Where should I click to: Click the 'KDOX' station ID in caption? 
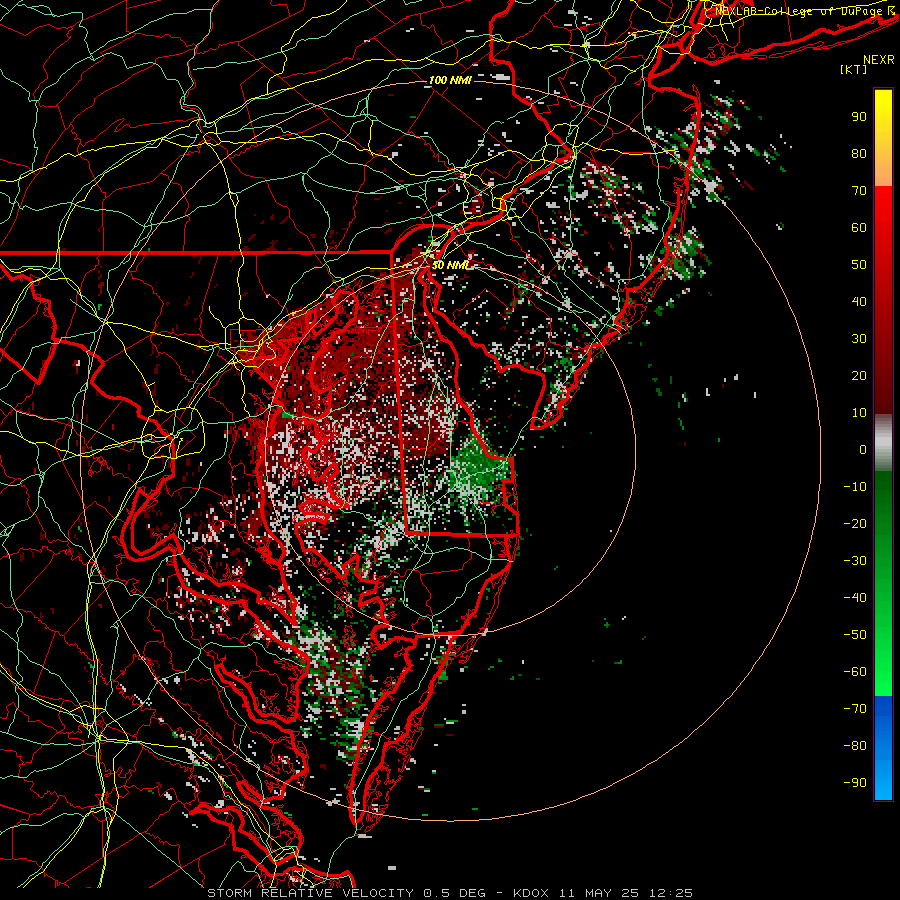[x=531, y=893]
